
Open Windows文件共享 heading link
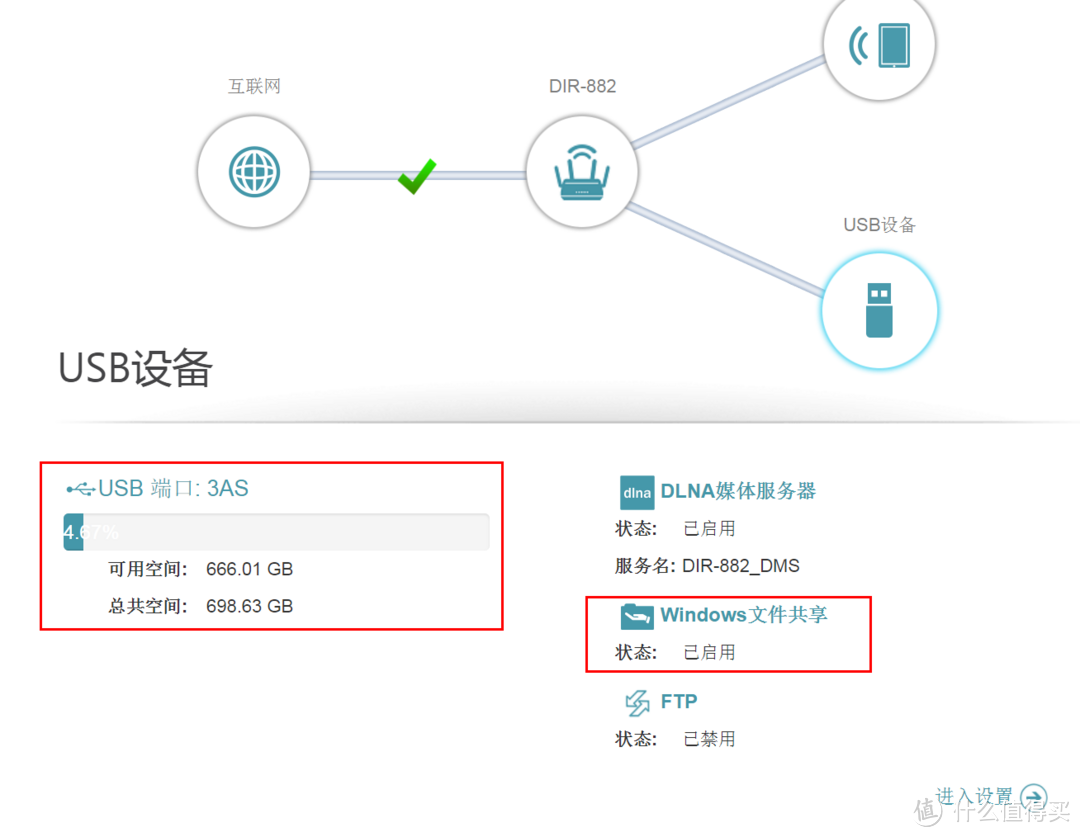tap(744, 614)
